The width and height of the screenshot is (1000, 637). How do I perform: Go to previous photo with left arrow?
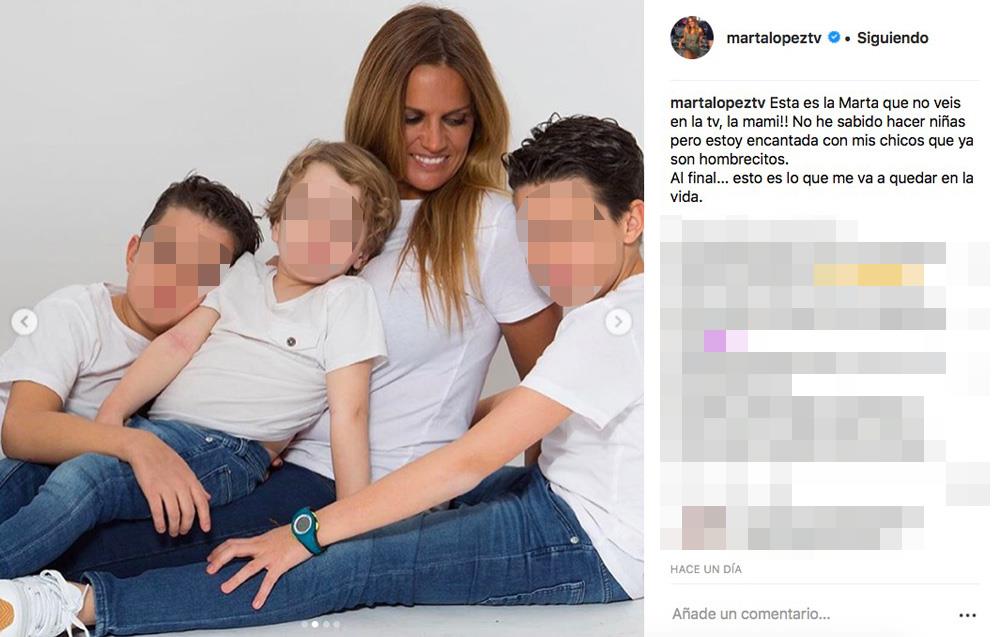24,322
